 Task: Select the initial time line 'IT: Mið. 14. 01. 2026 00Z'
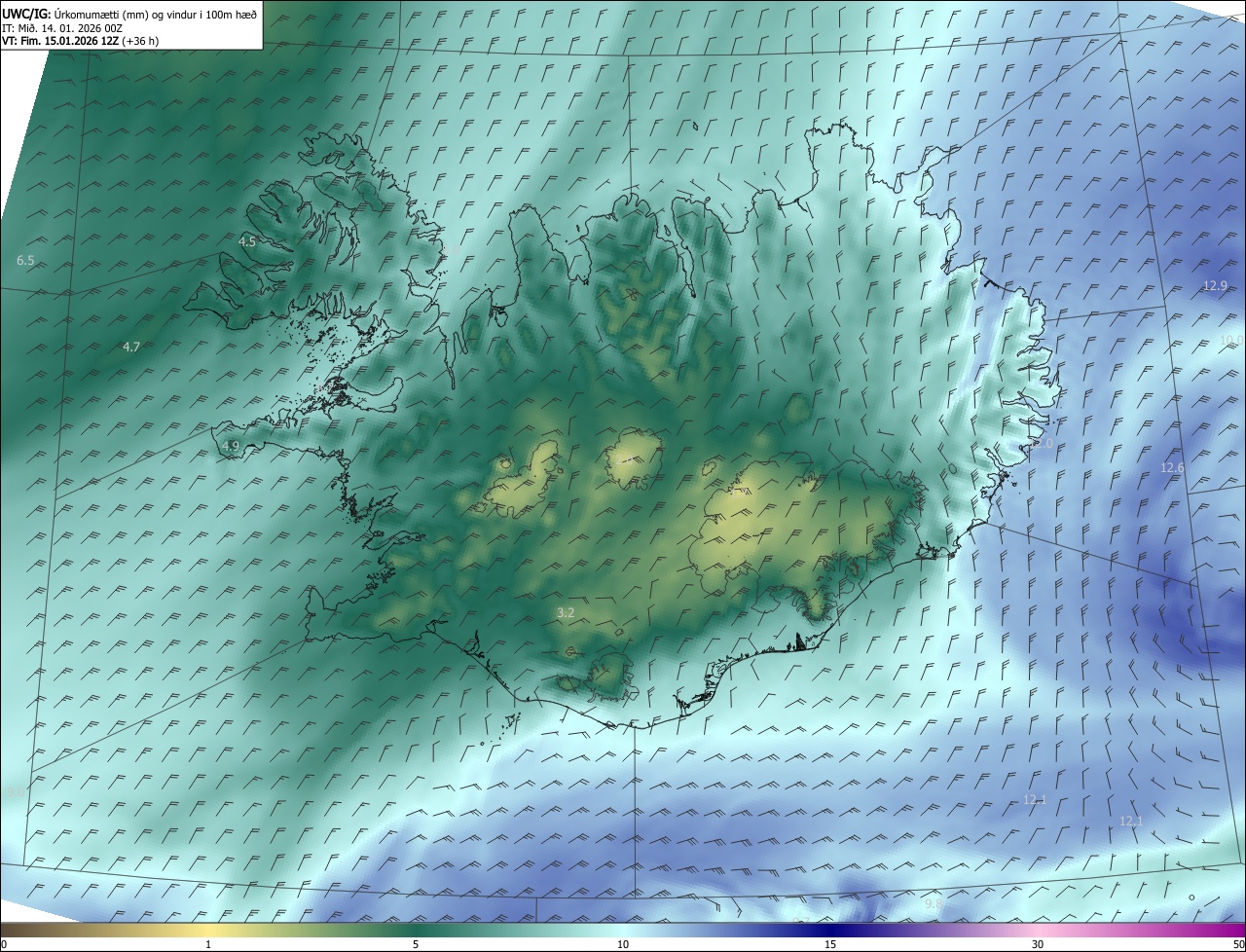[61, 28]
